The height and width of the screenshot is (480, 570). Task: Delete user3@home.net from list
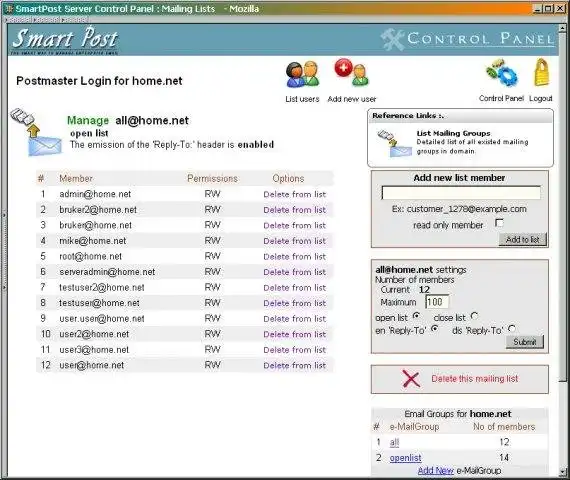coord(295,350)
